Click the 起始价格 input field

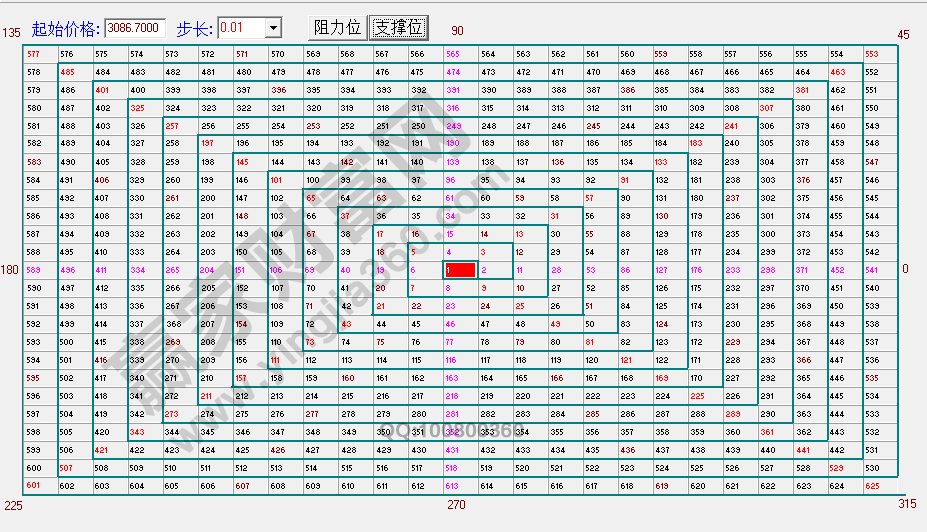pyautogui.click(x=135, y=28)
